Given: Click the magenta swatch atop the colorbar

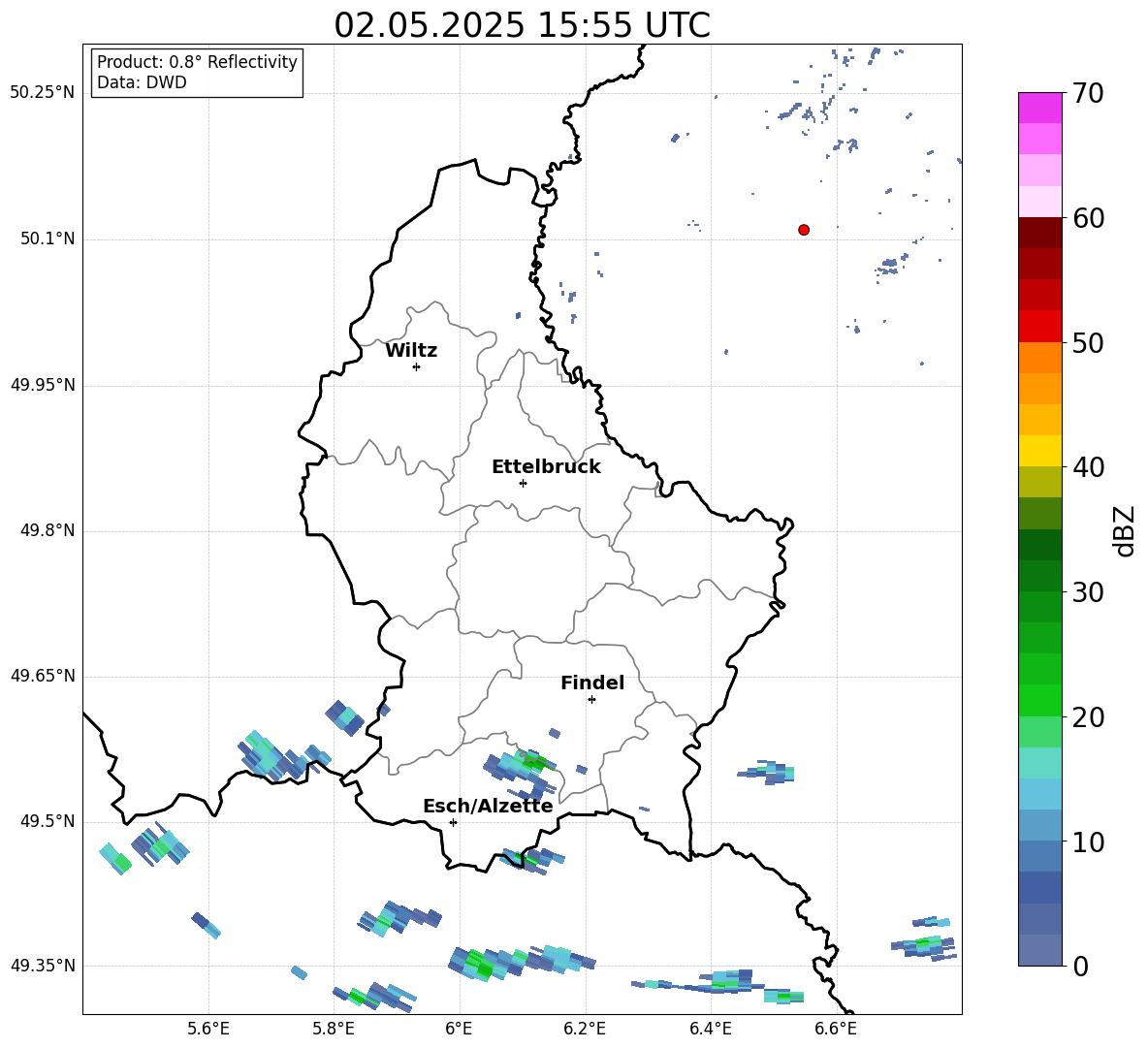Looking at the screenshot, I should pyautogui.click(x=1039, y=109).
